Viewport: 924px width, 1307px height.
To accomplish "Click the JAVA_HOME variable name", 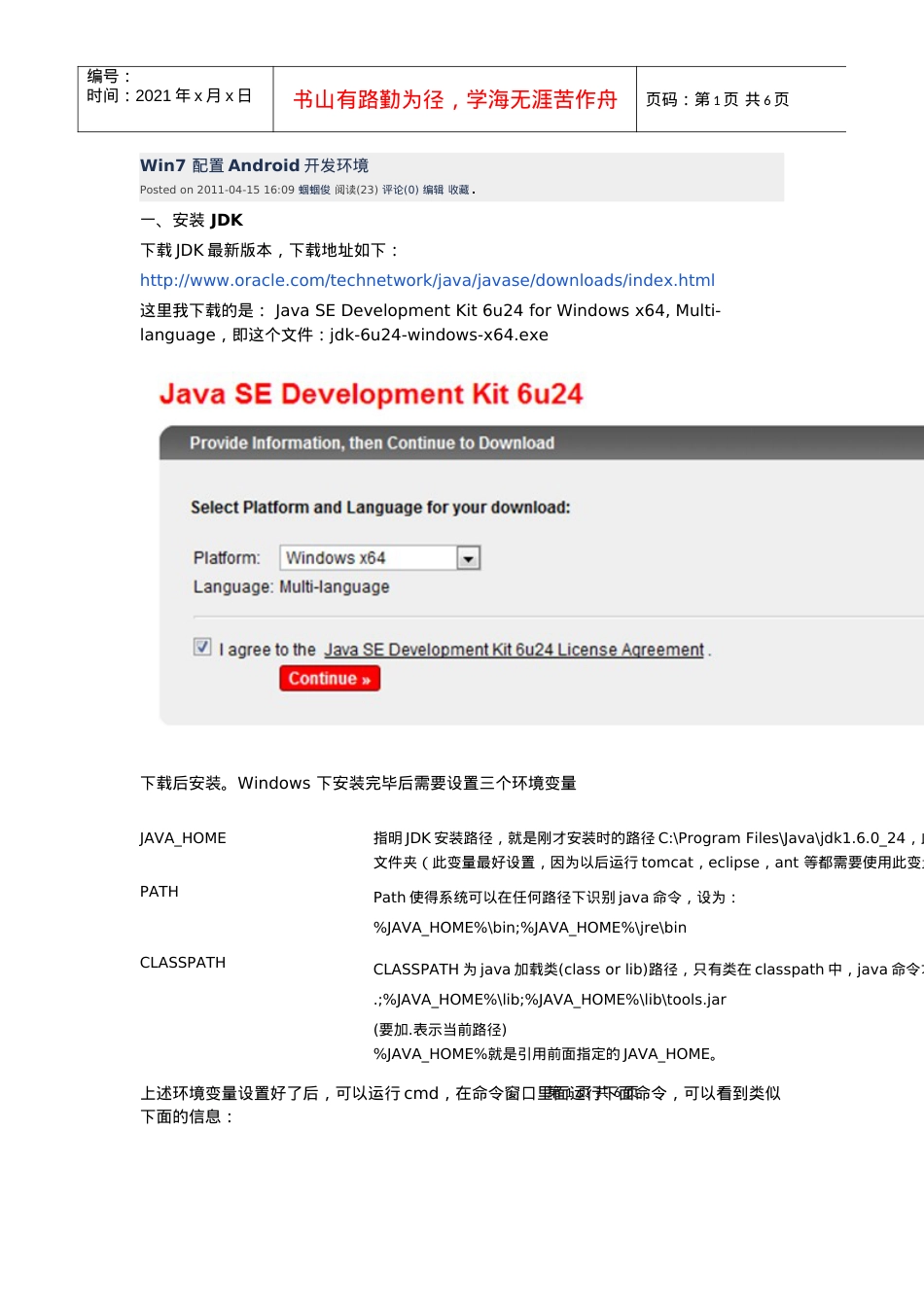I will pos(183,838).
